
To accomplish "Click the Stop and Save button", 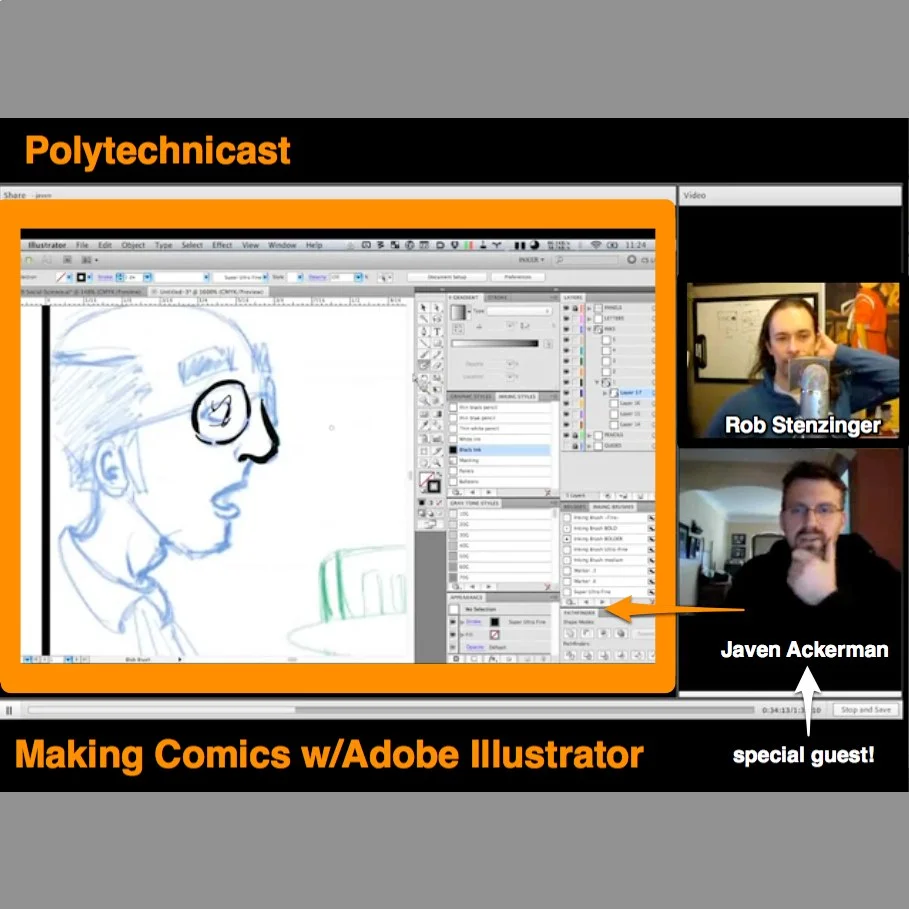I will (865, 710).
